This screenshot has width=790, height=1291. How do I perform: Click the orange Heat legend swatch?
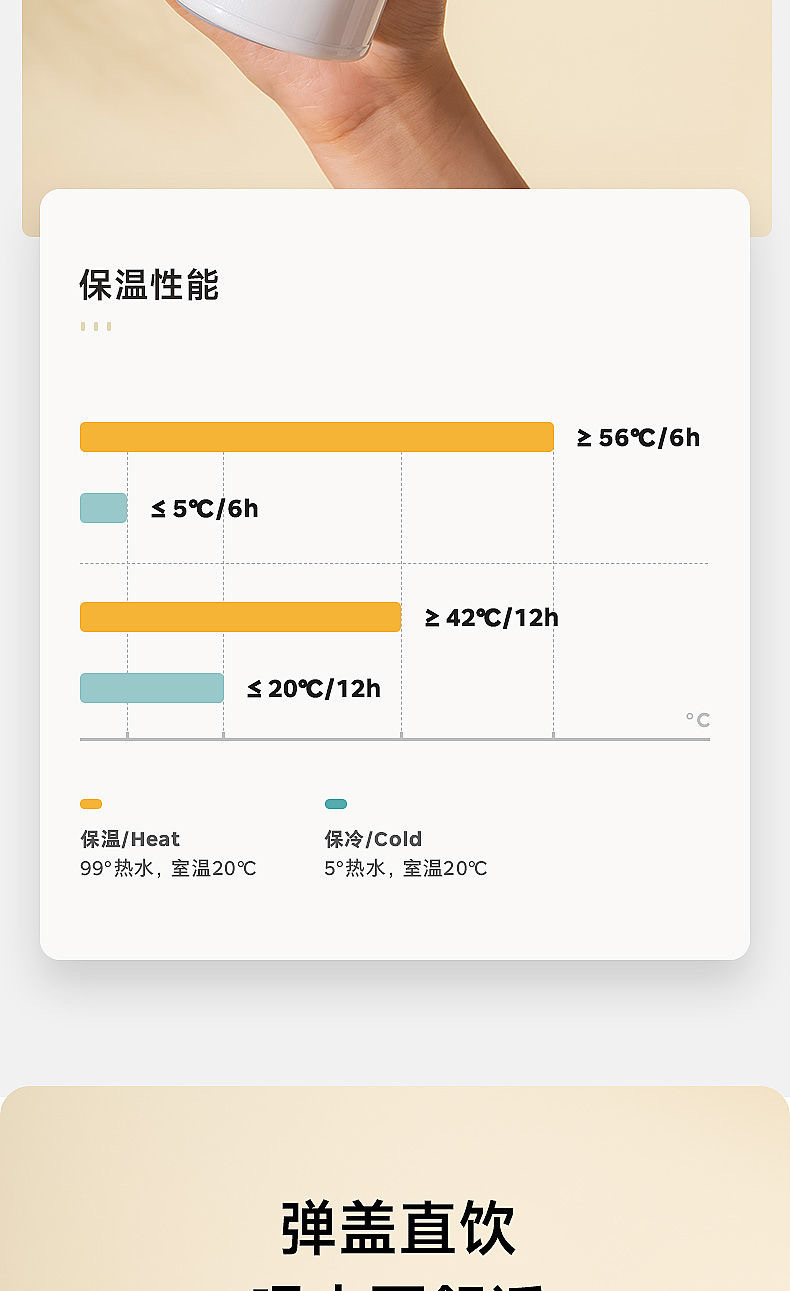pos(91,804)
